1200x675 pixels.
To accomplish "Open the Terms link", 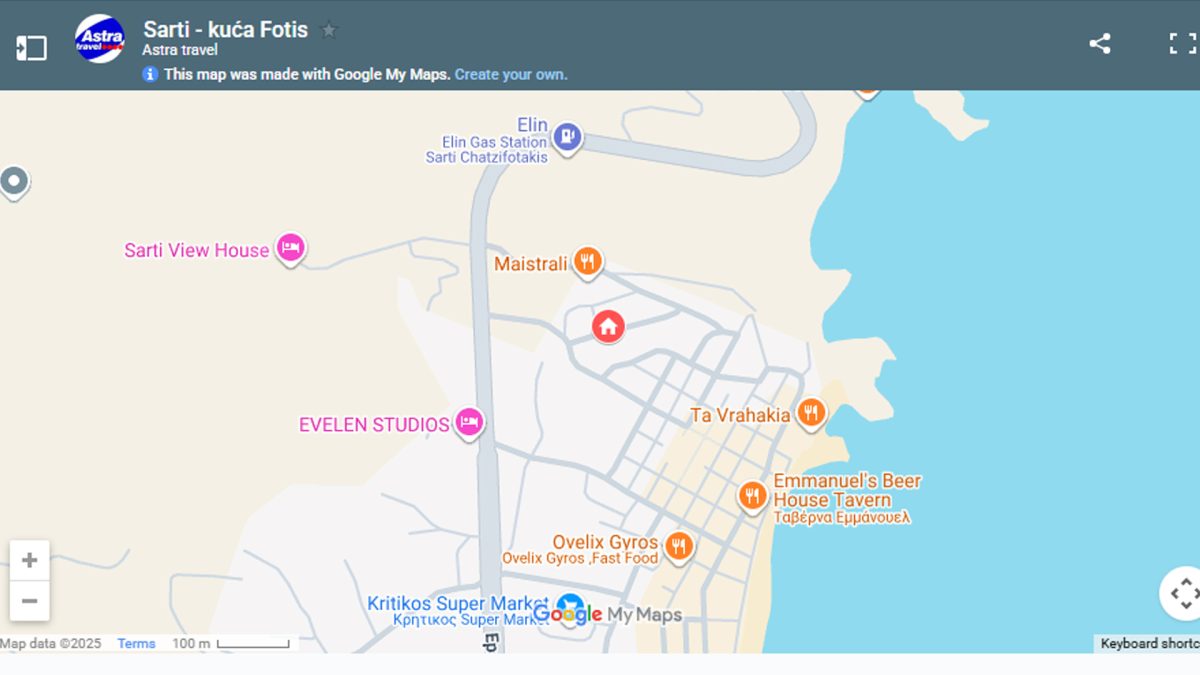I will 136,644.
